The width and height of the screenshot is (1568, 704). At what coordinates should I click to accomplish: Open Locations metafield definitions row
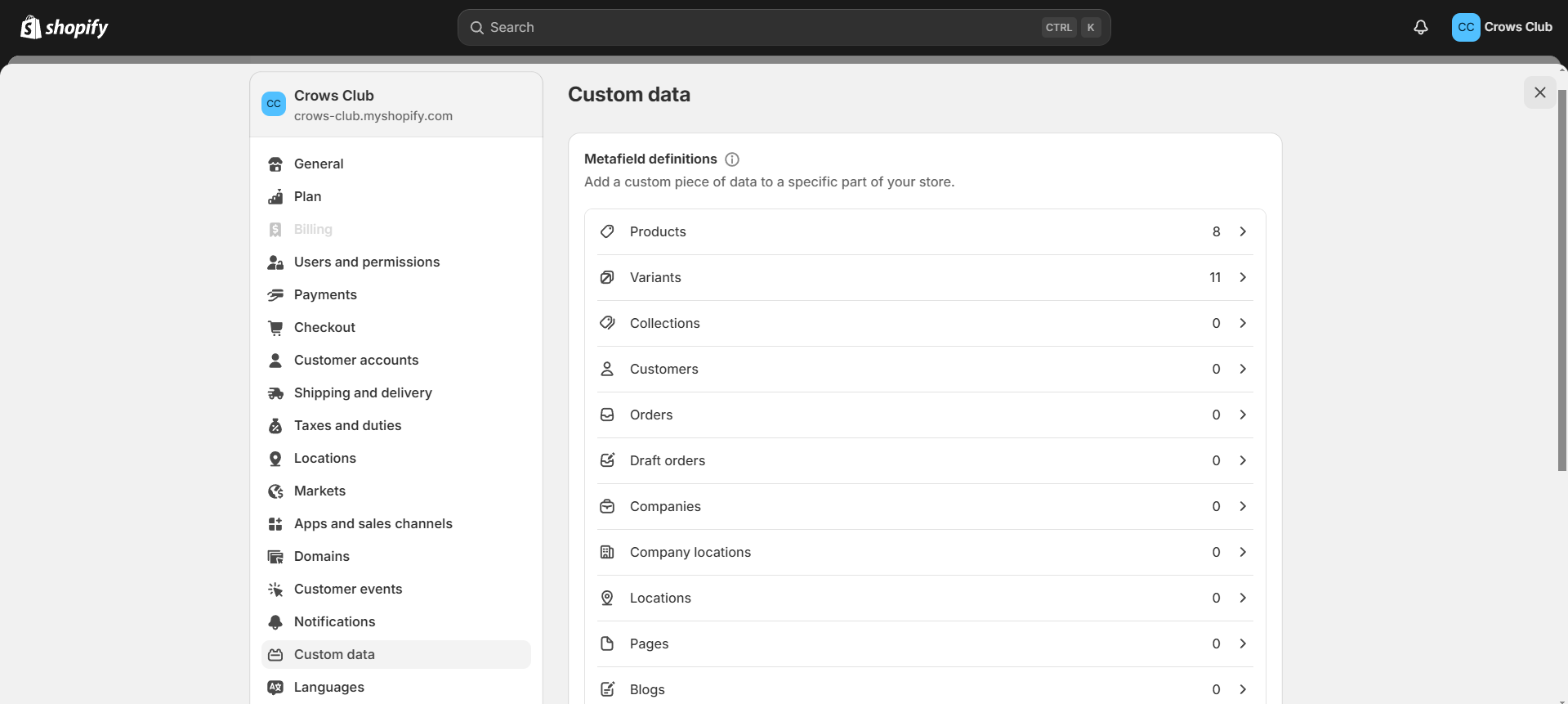[x=925, y=598]
